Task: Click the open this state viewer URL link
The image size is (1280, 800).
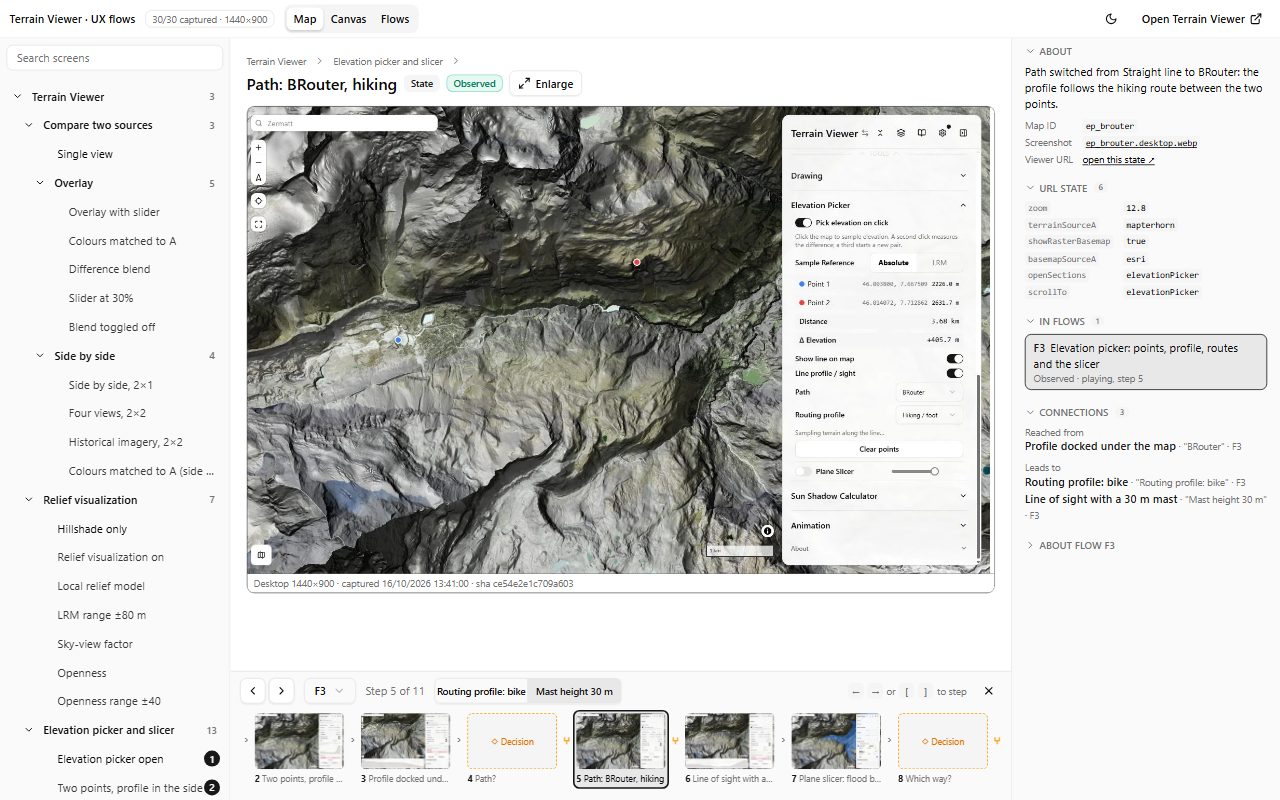Action: [1118, 160]
